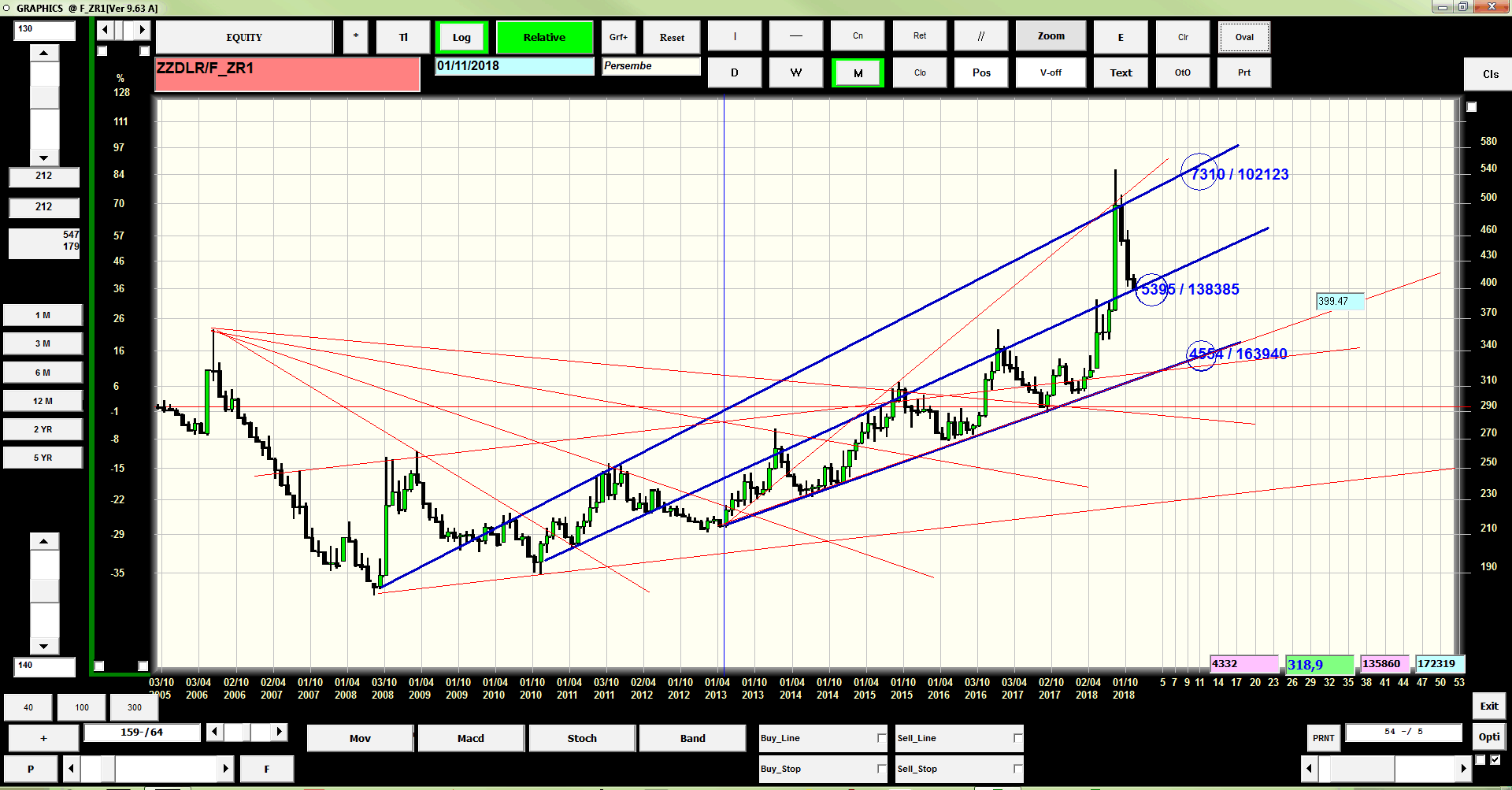This screenshot has height=790, width=1512.
Task: Open the Stoch indicator
Action: (582, 738)
